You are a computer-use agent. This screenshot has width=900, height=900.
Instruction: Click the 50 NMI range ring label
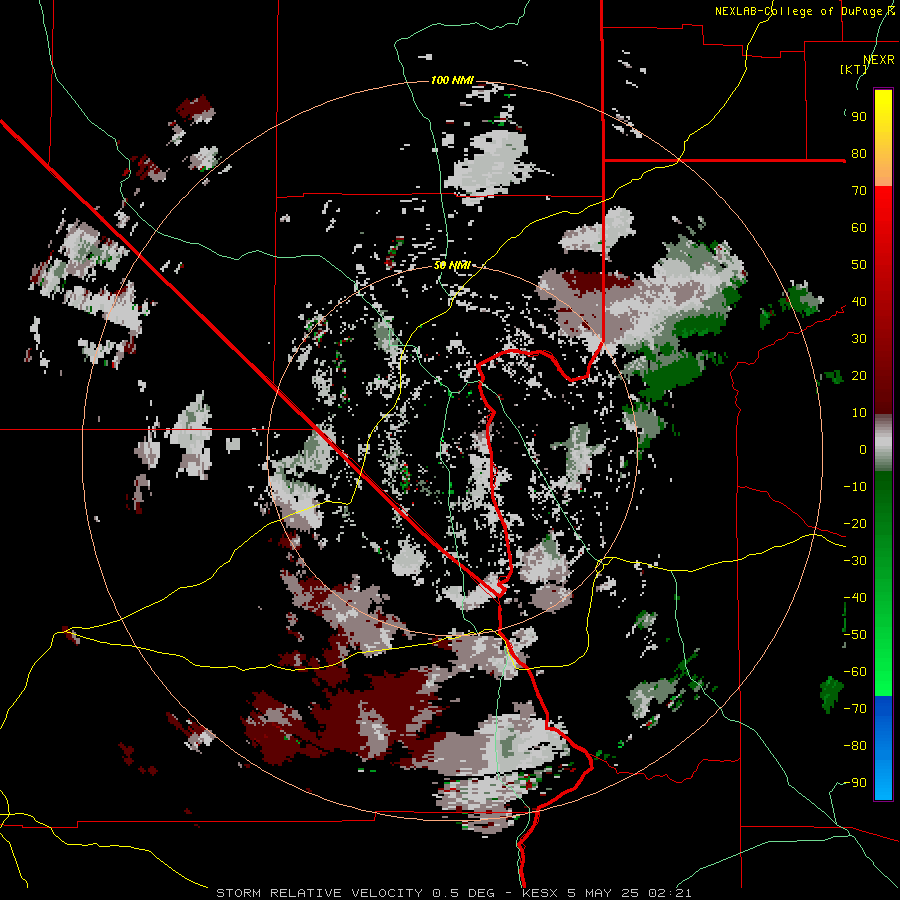(x=452, y=265)
